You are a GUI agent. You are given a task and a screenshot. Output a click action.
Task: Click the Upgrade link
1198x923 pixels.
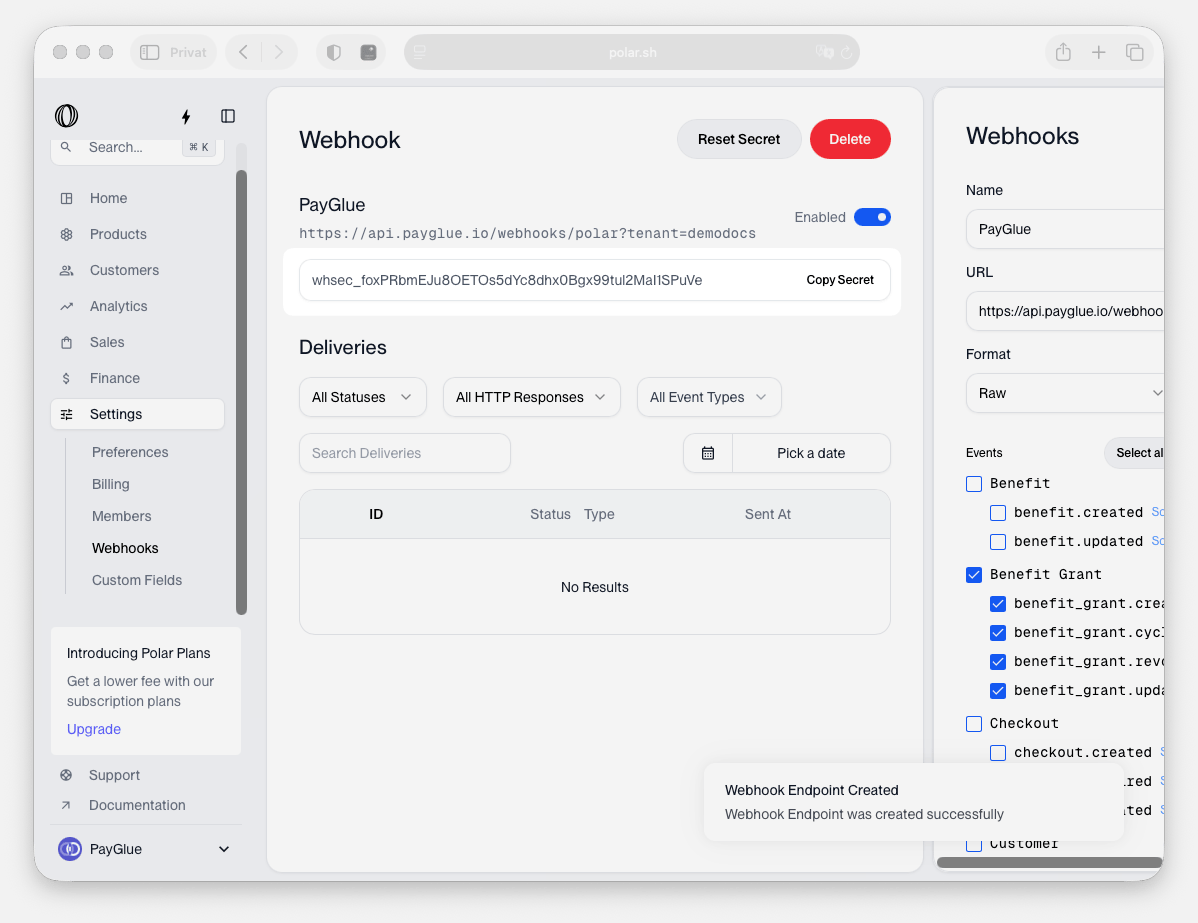coord(94,729)
